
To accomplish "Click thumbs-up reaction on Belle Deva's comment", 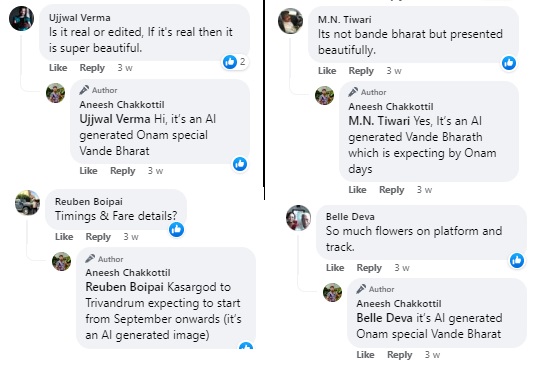I will pos(517,260).
